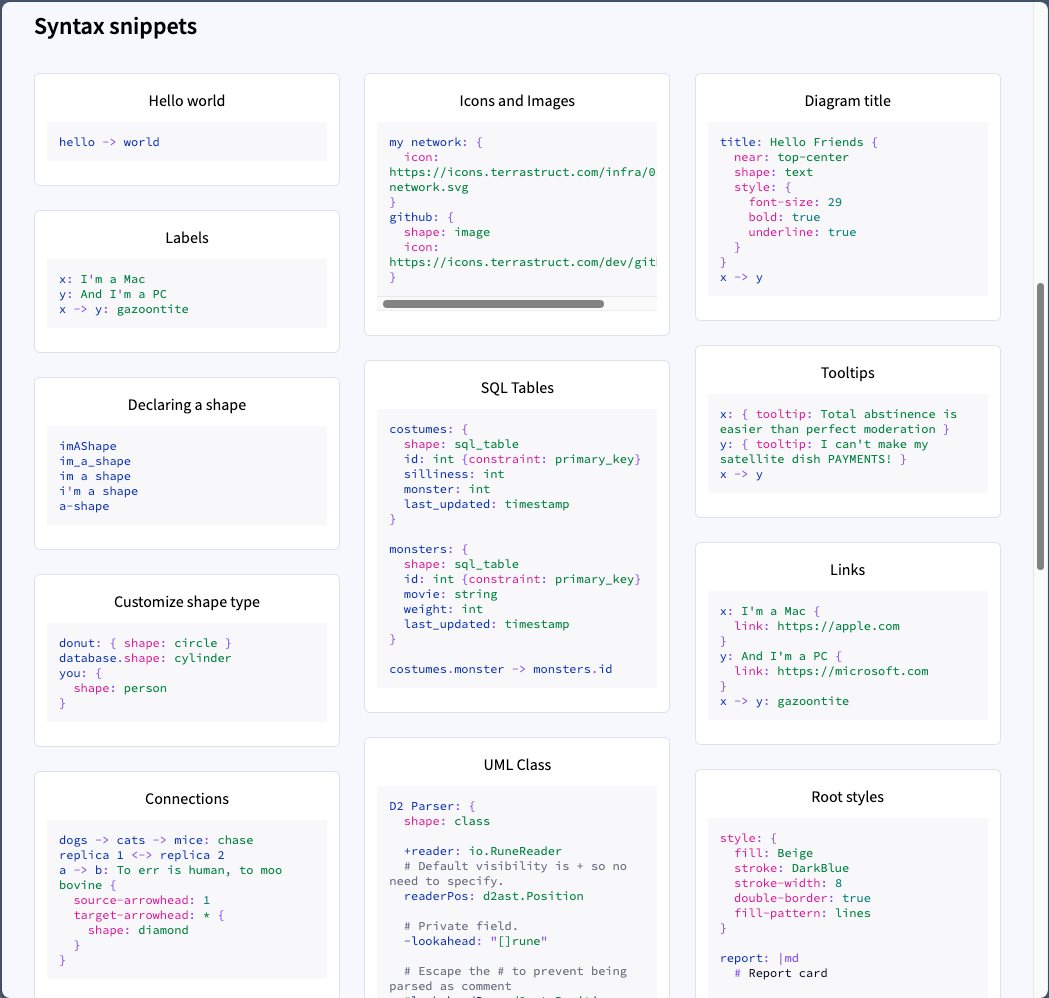1049x998 pixels.
Task: Click the Tooltips snippet card
Action: tap(847, 431)
